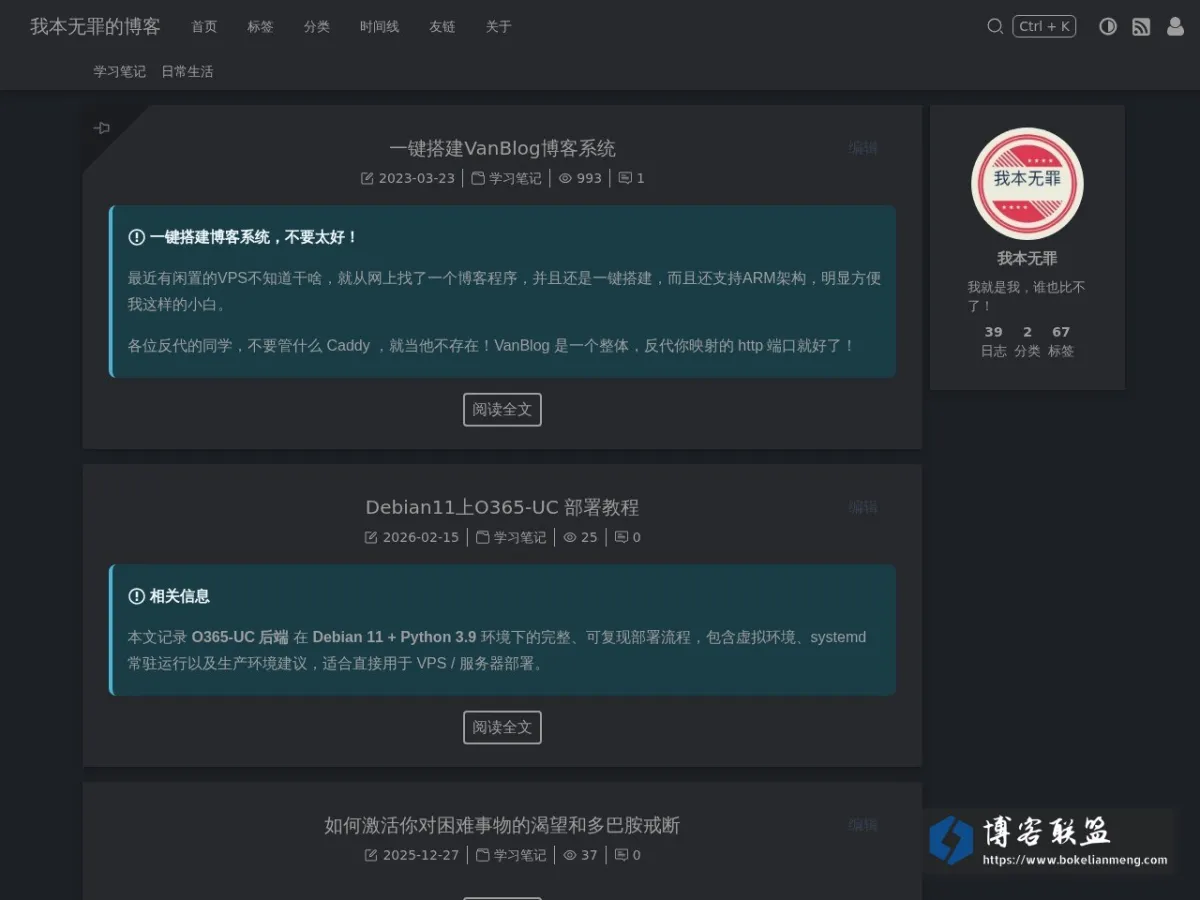Open the 分类 navigation item
The image size is (1200, 900).
[317, 27]
